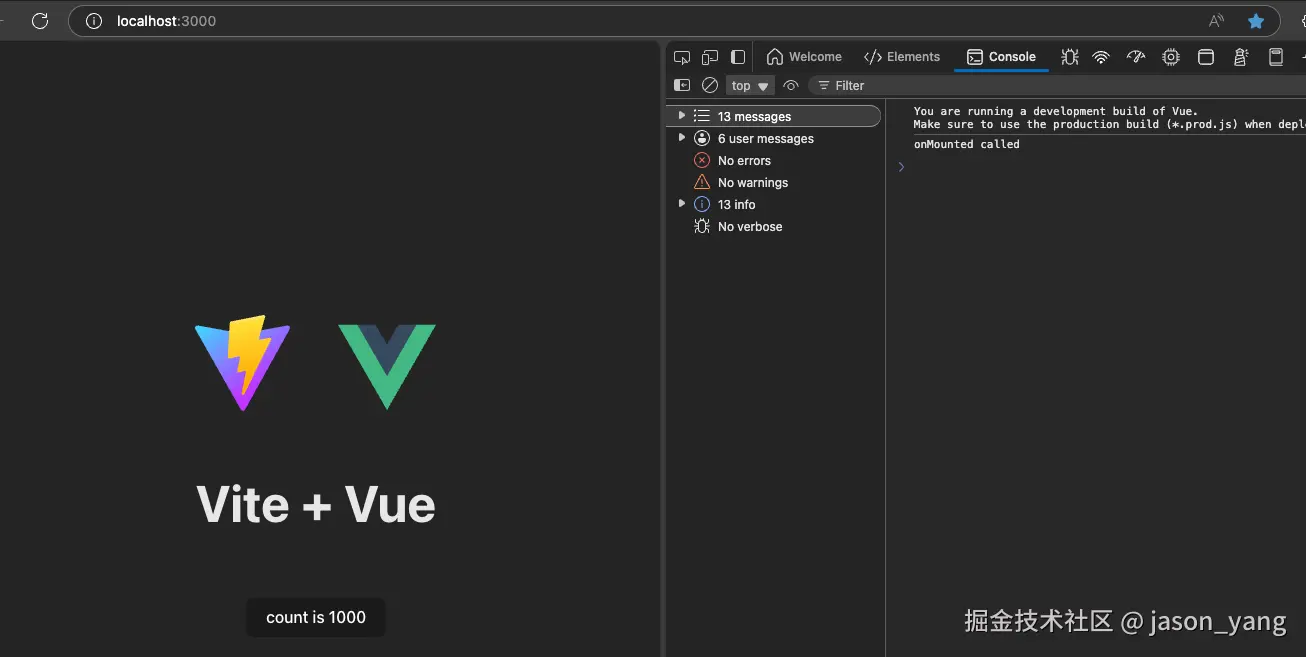Click the user messages person icon

click(702, 138)
